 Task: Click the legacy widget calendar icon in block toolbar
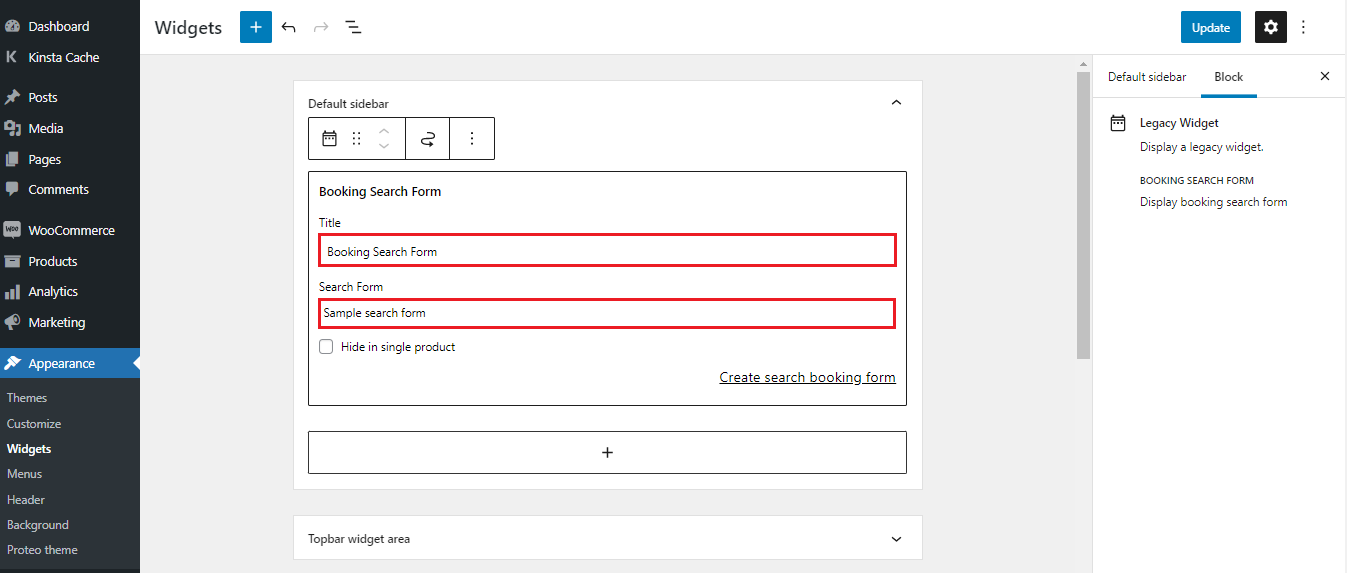pyautogui.click(x=329, y=139)
